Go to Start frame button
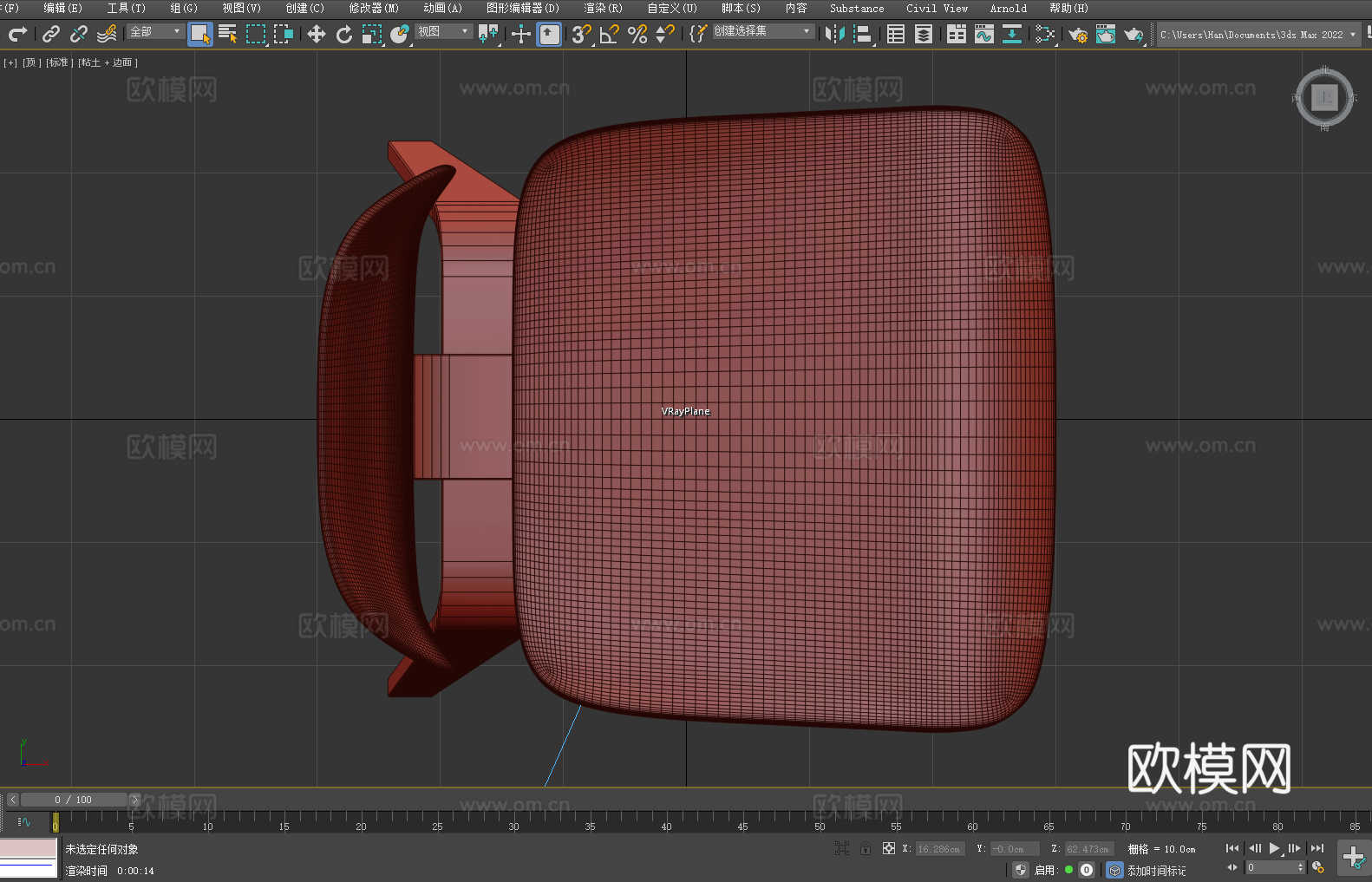 [1232, 848]
